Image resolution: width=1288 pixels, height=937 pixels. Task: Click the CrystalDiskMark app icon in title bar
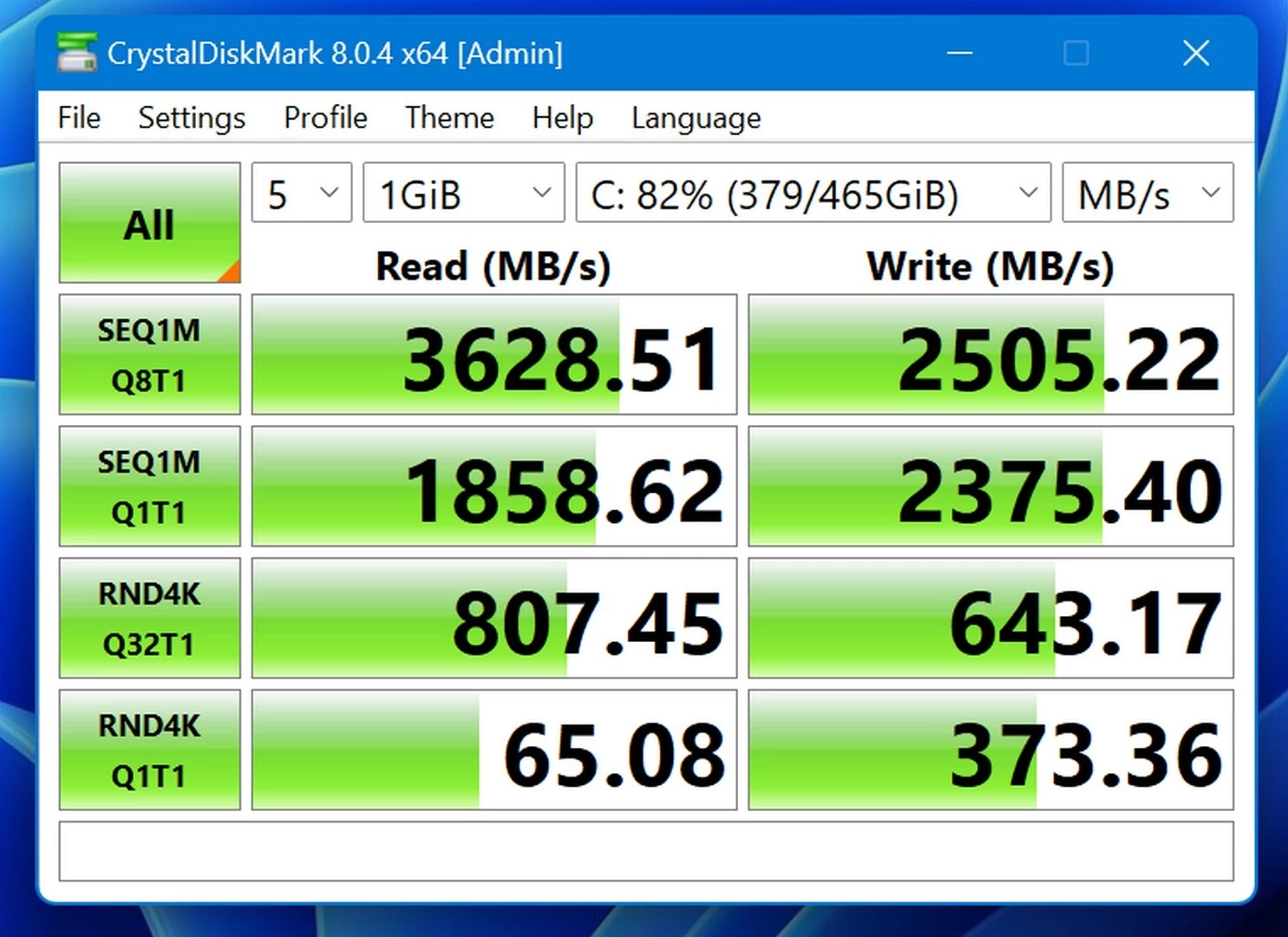76,53
